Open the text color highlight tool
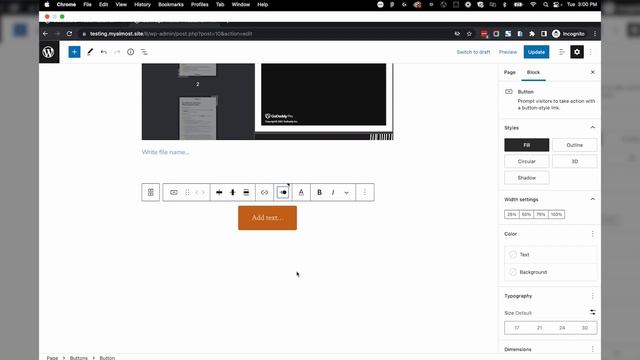The height and width of the screenshot is (360, 640). coord(301,192)
